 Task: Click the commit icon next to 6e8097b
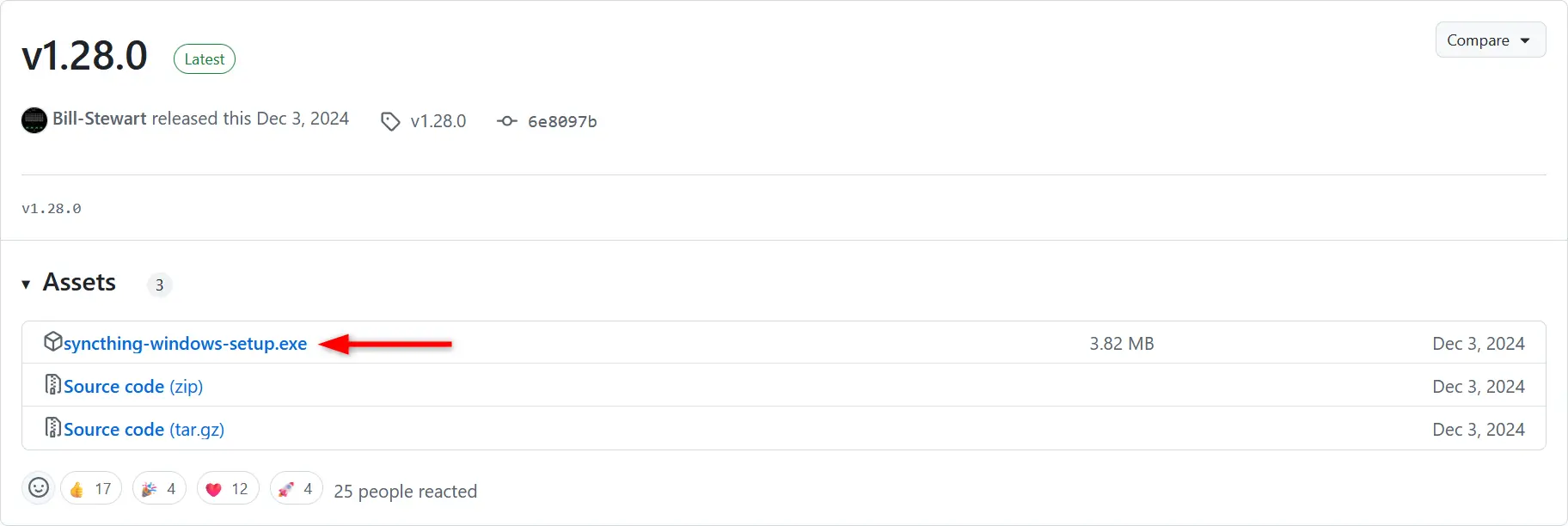coord(506,121)
